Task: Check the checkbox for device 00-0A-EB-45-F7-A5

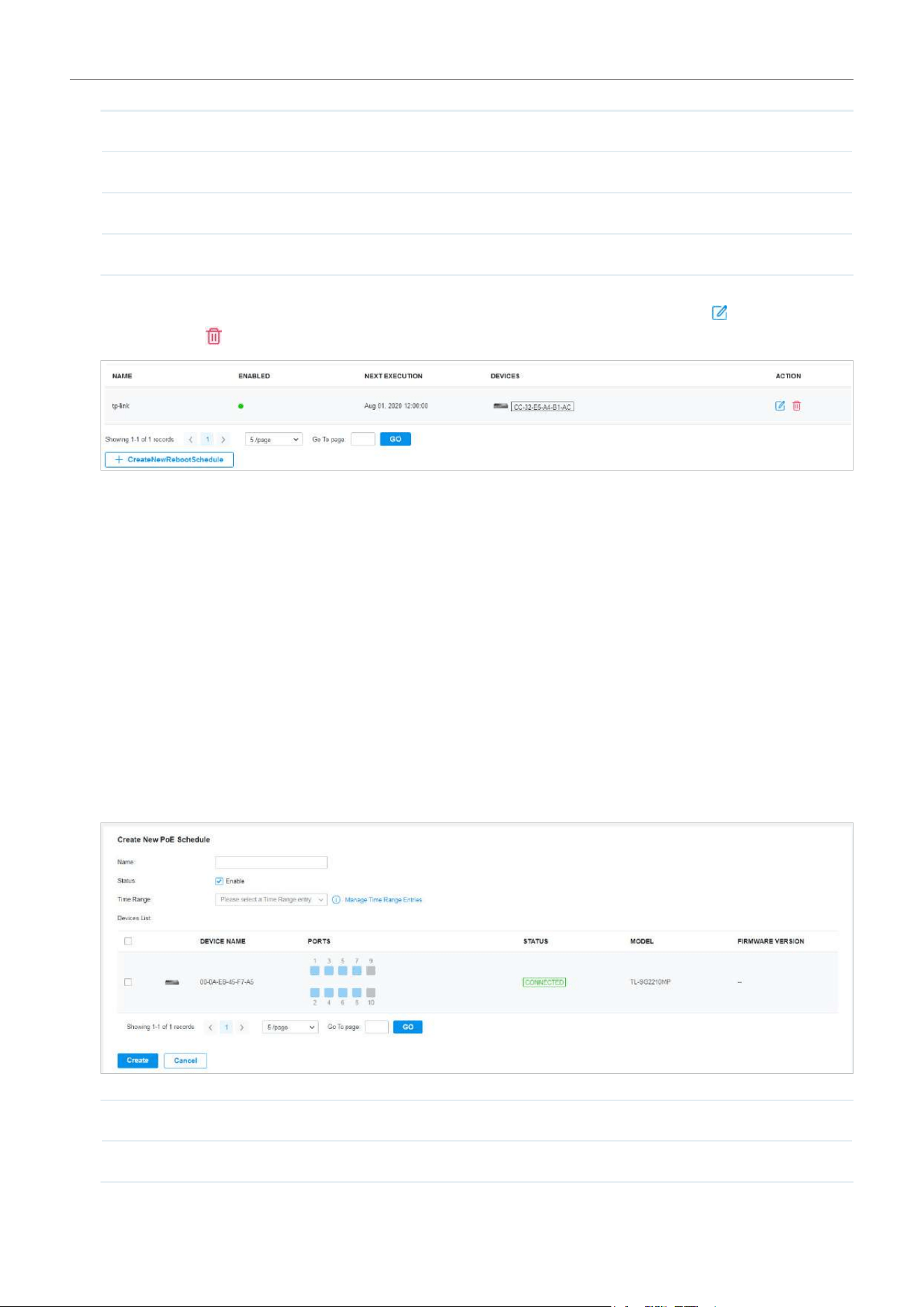Action: coord(128,982)
